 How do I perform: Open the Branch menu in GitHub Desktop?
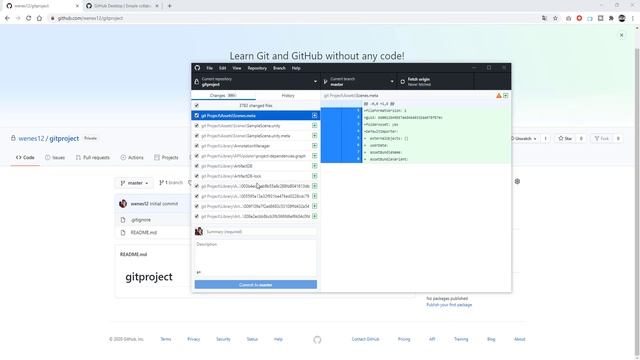coord(279,68)
